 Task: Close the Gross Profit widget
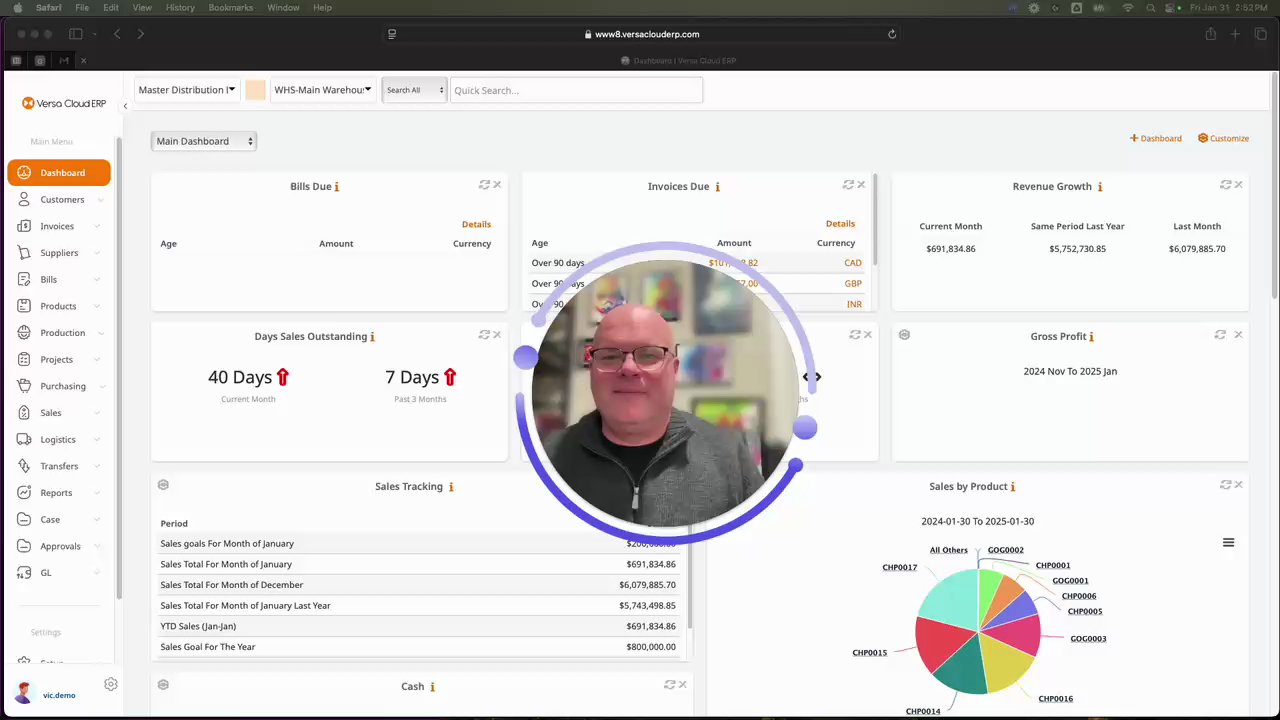point(1238,335)
